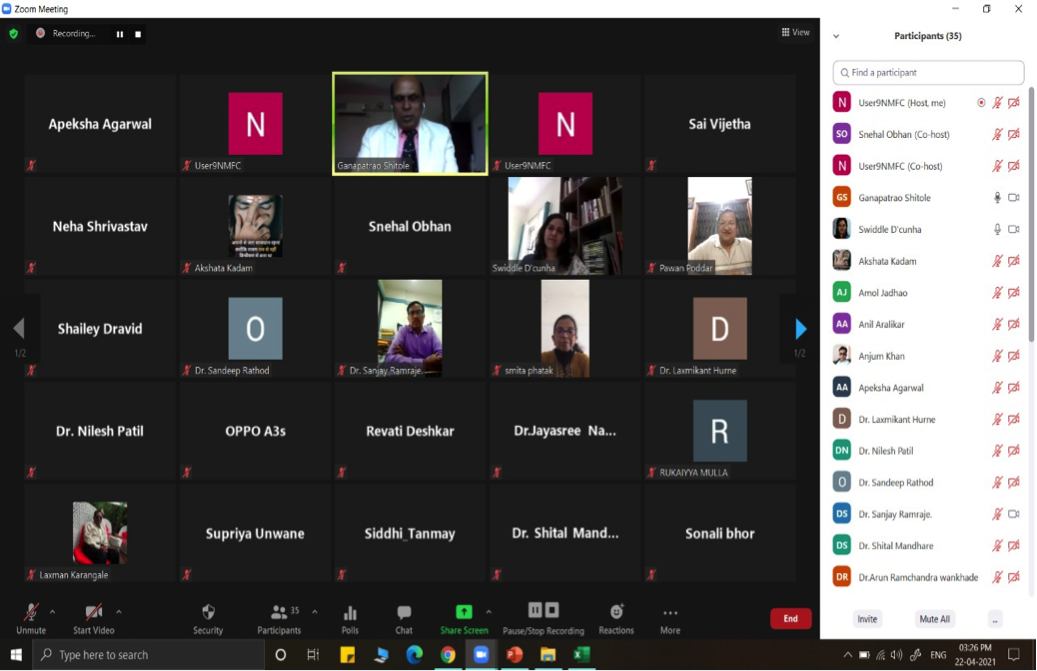Start Video with camera toggle
Viewport: 1037px width, 671px height.
[x=93, y=612]
